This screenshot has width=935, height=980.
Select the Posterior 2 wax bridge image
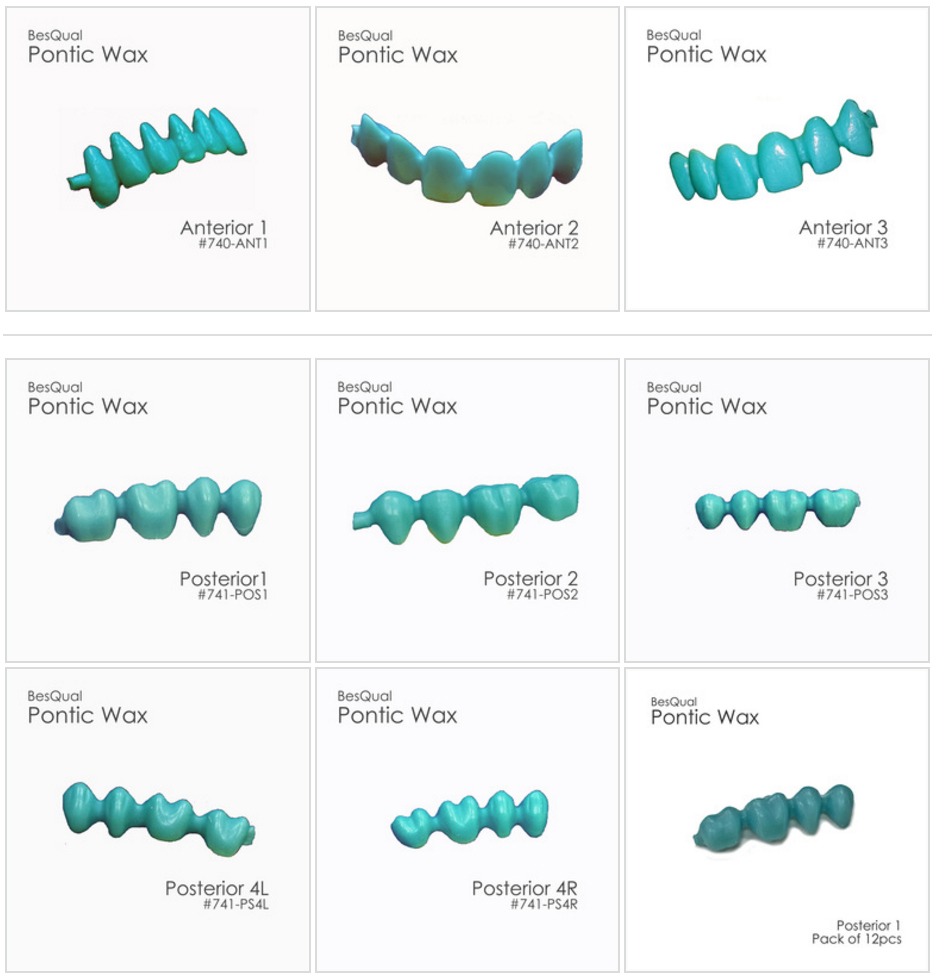[x=466, y=509]
